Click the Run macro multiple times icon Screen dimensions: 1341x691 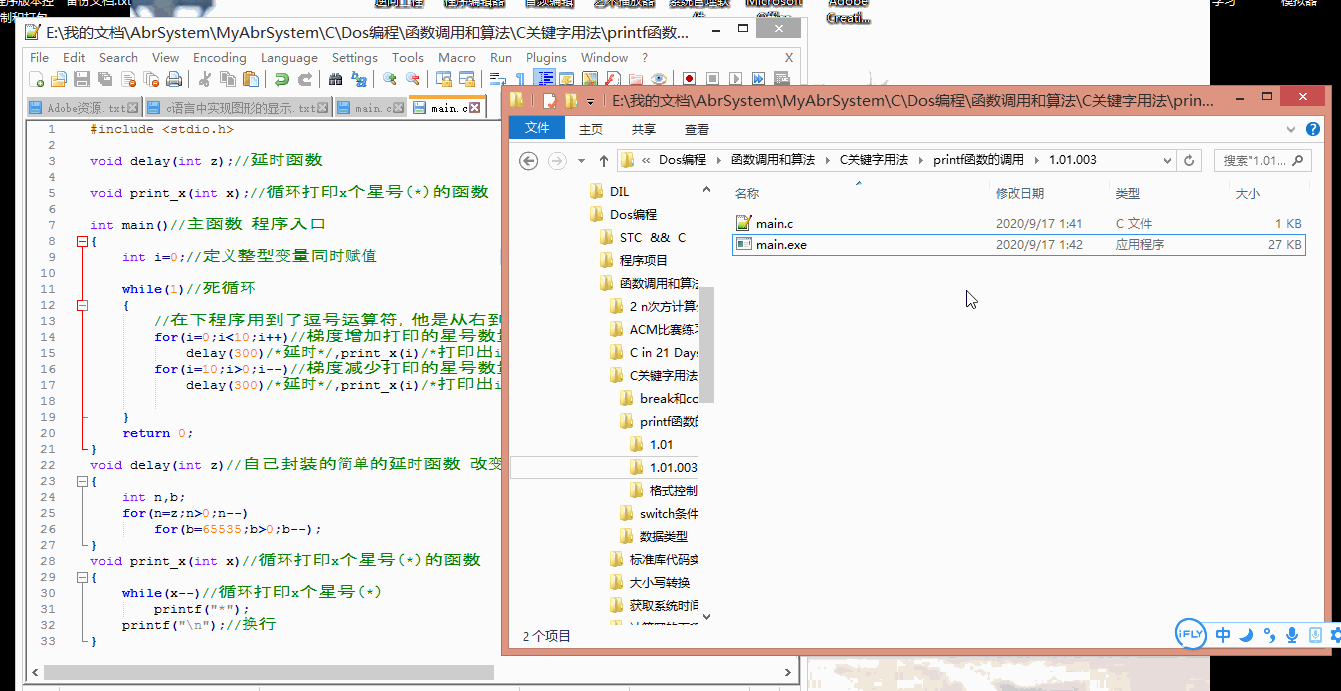click(x=758, y=79)
